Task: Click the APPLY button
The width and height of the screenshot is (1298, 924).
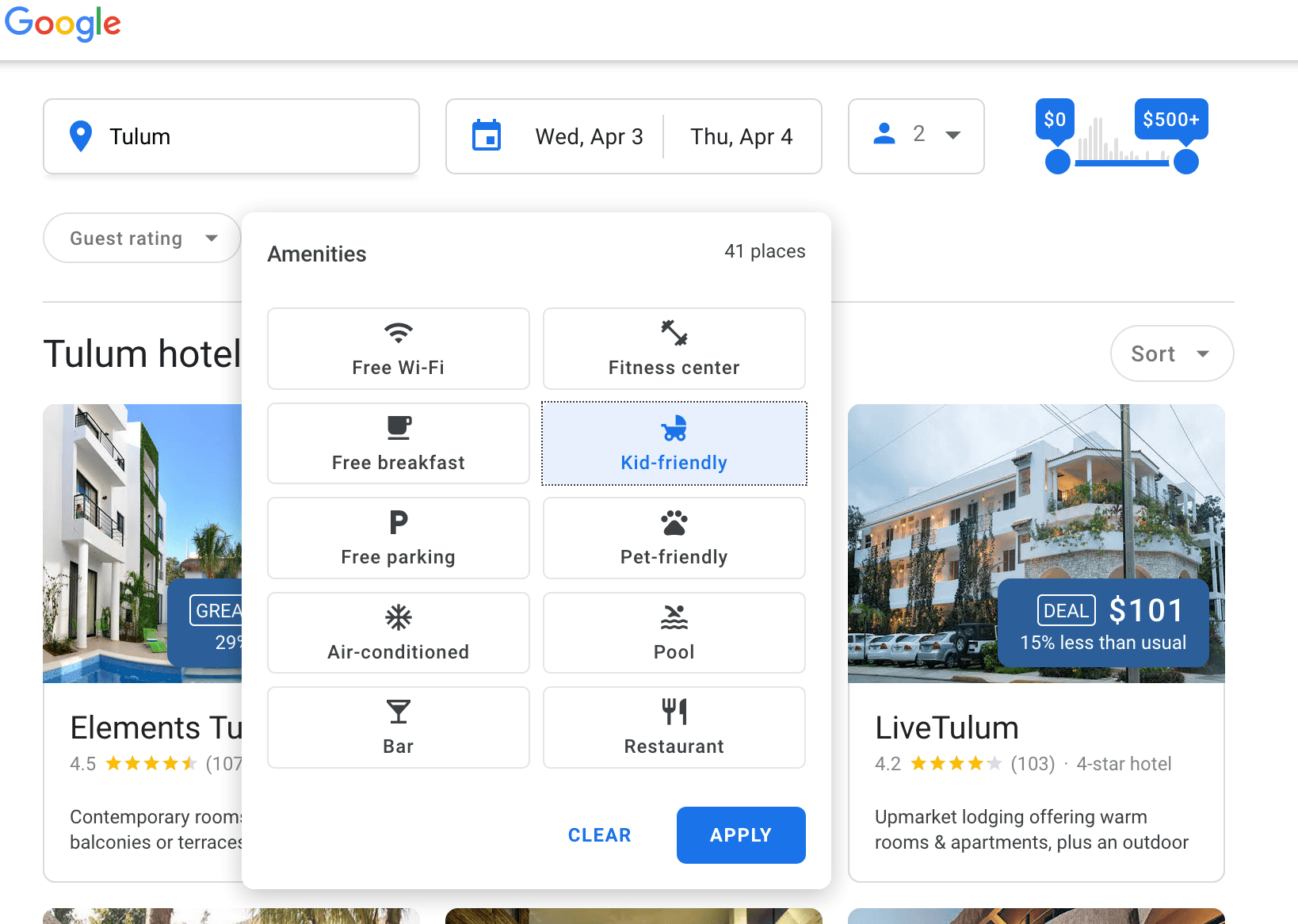Action: point(741,835)
